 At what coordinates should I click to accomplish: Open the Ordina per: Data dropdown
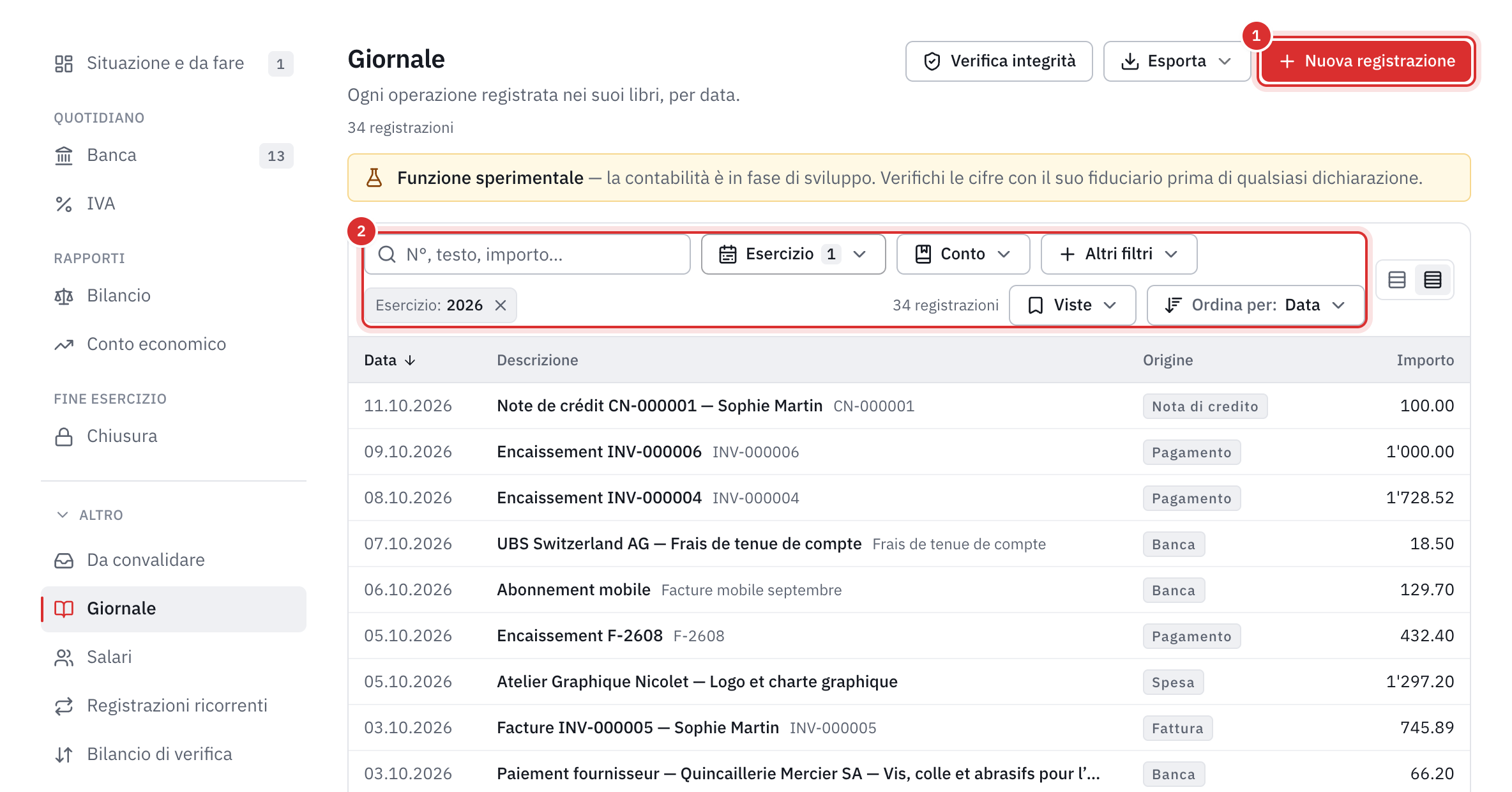(1255, 305)
